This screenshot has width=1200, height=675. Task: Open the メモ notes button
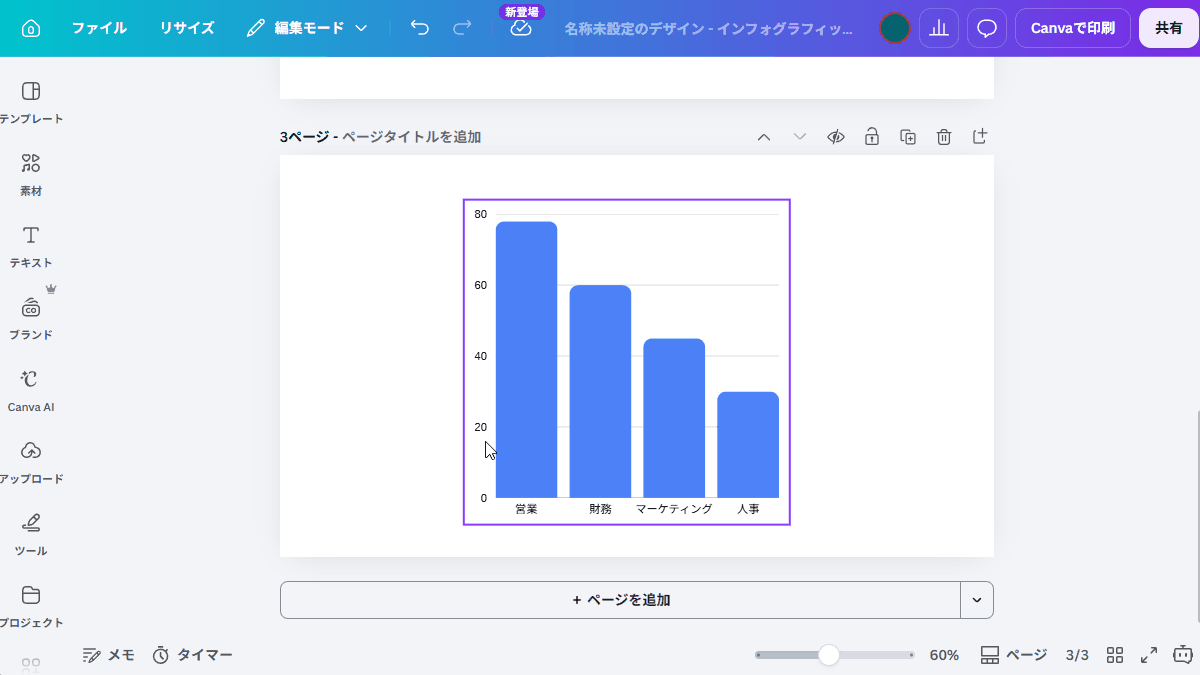point(108,655)
